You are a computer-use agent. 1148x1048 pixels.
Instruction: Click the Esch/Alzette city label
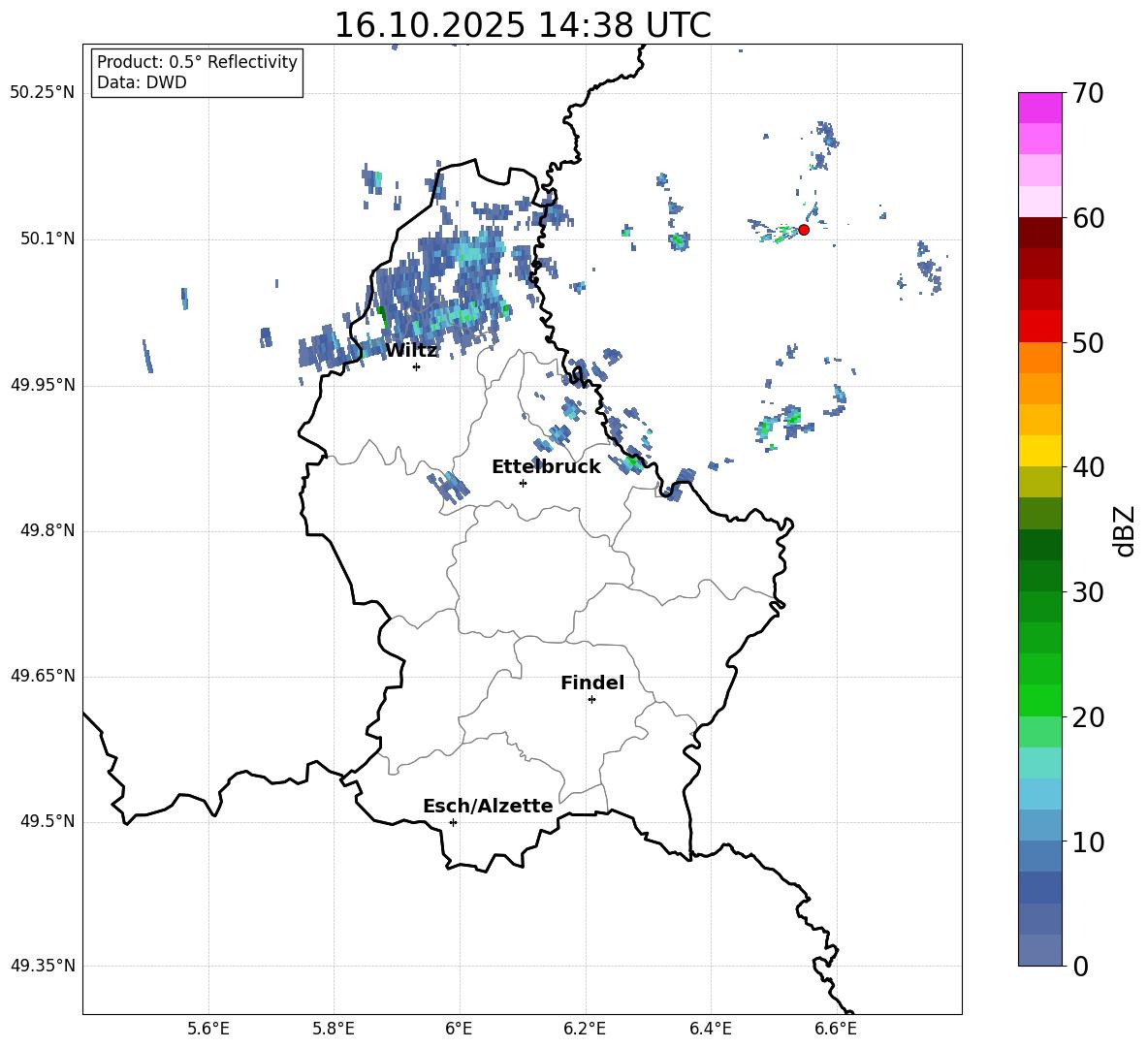(488, 806)
